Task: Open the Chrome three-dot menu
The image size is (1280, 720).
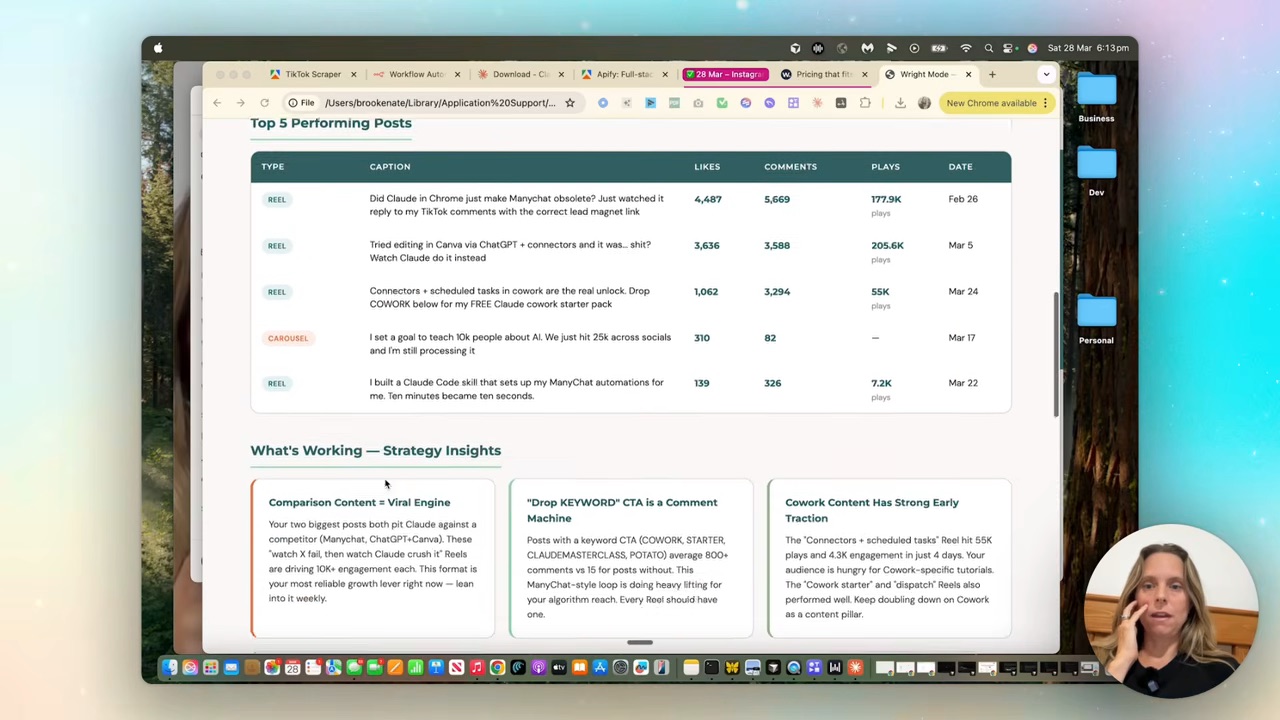Action: 1045,103
